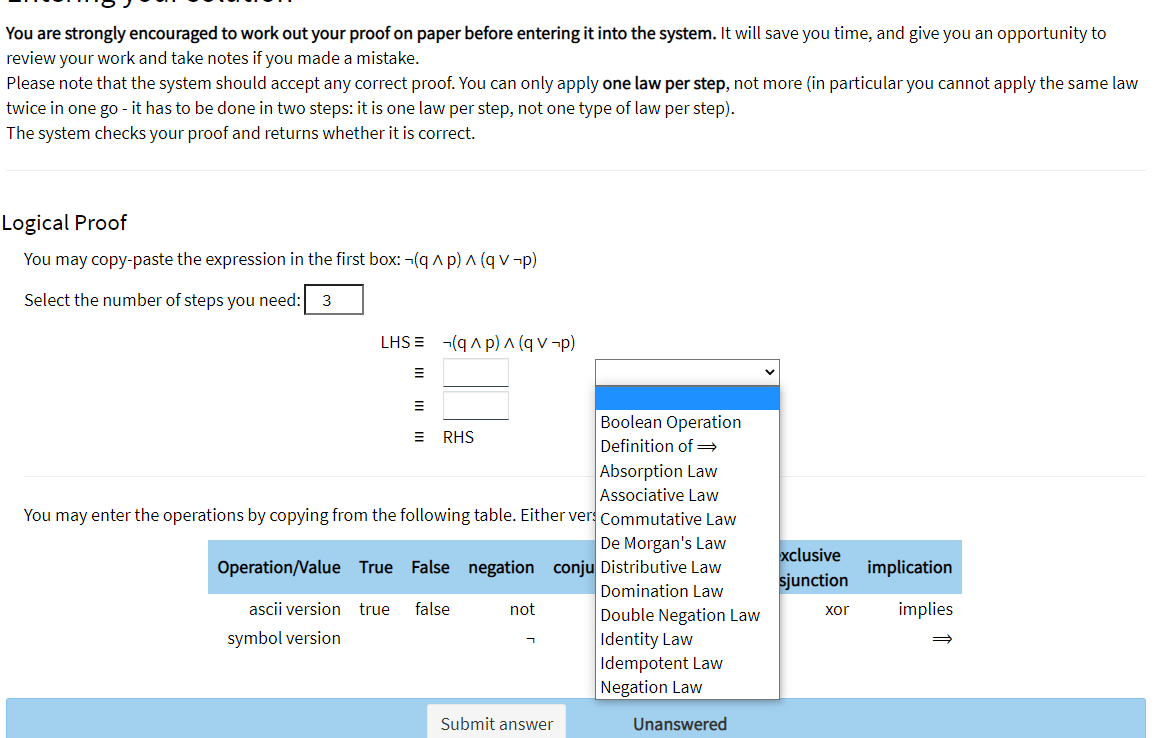Select De Morgan's Law option
The height and width of the screenshot is (738, 1171).
coord(687,542)
